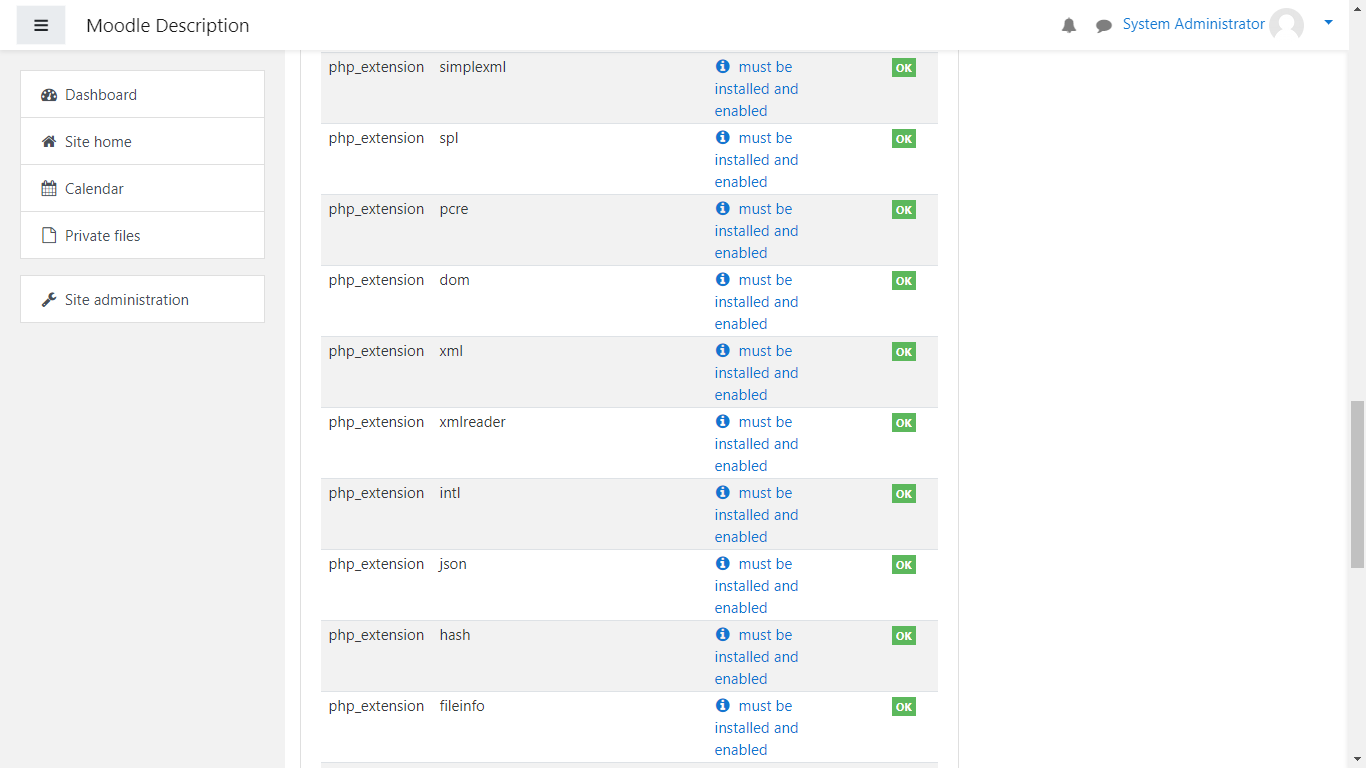Click the page vertical scrollbar thumb

1357,484
